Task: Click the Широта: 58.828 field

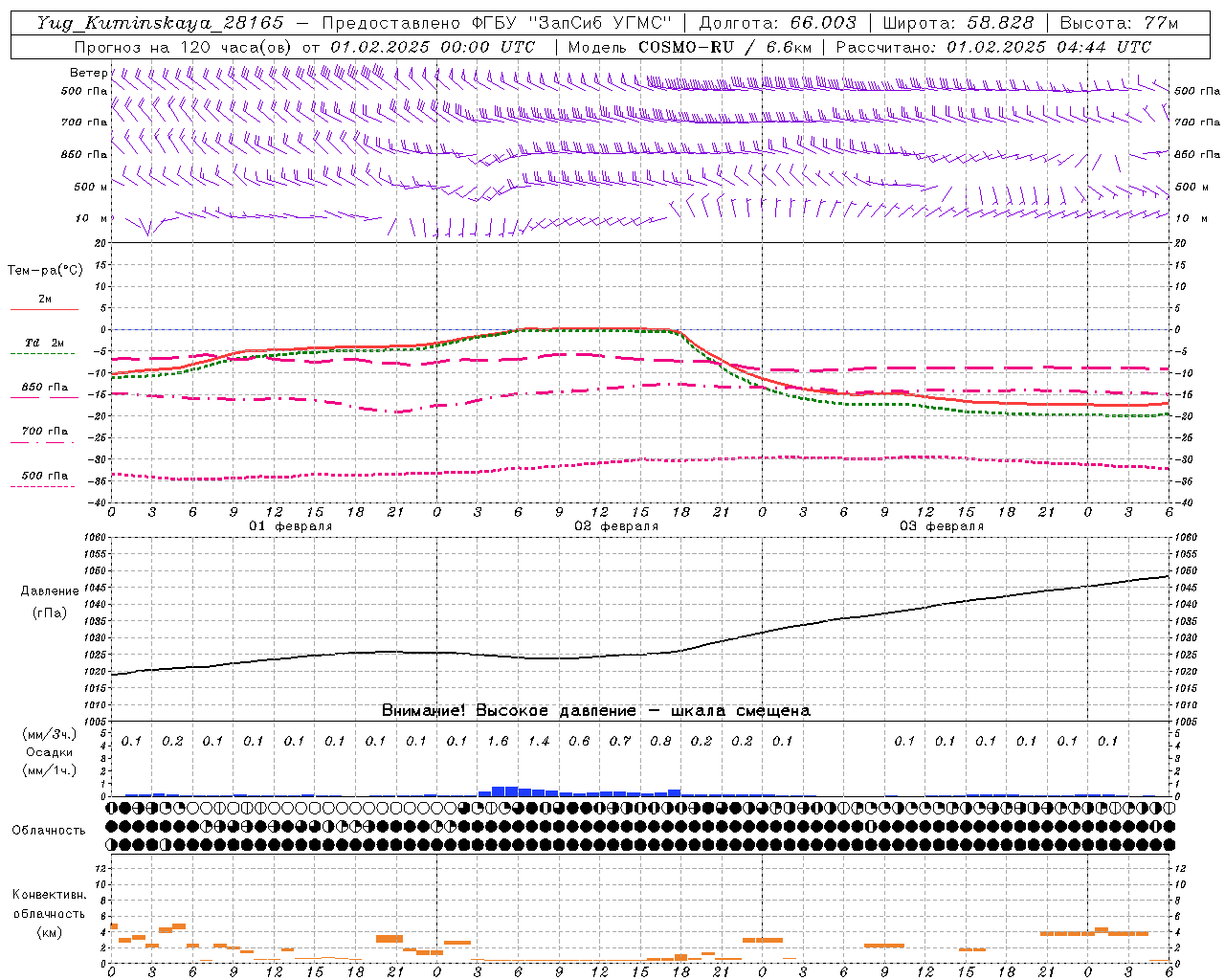Action: (x=958, y=23)
